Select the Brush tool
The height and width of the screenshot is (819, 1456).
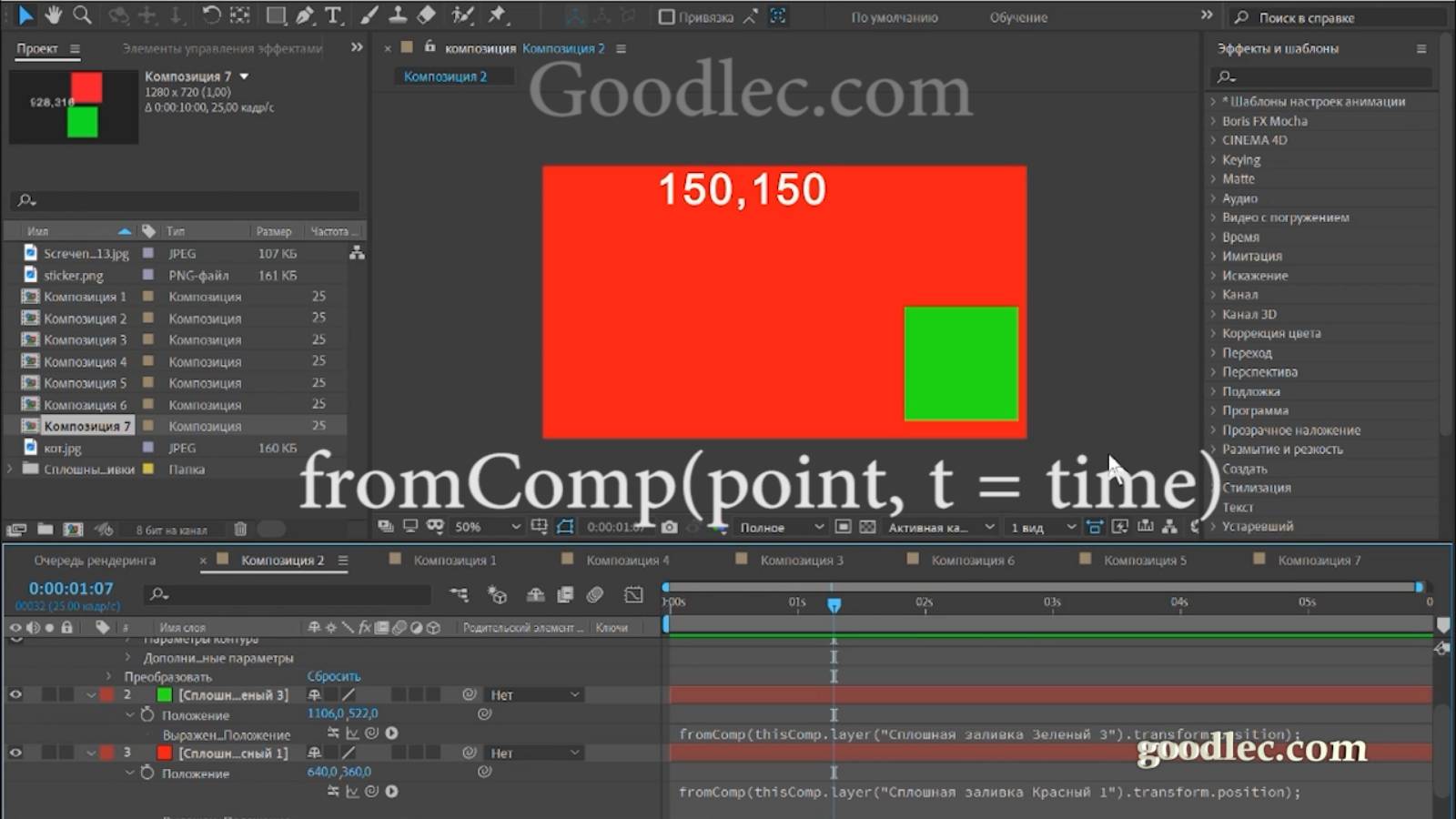[x=368, y=15]
